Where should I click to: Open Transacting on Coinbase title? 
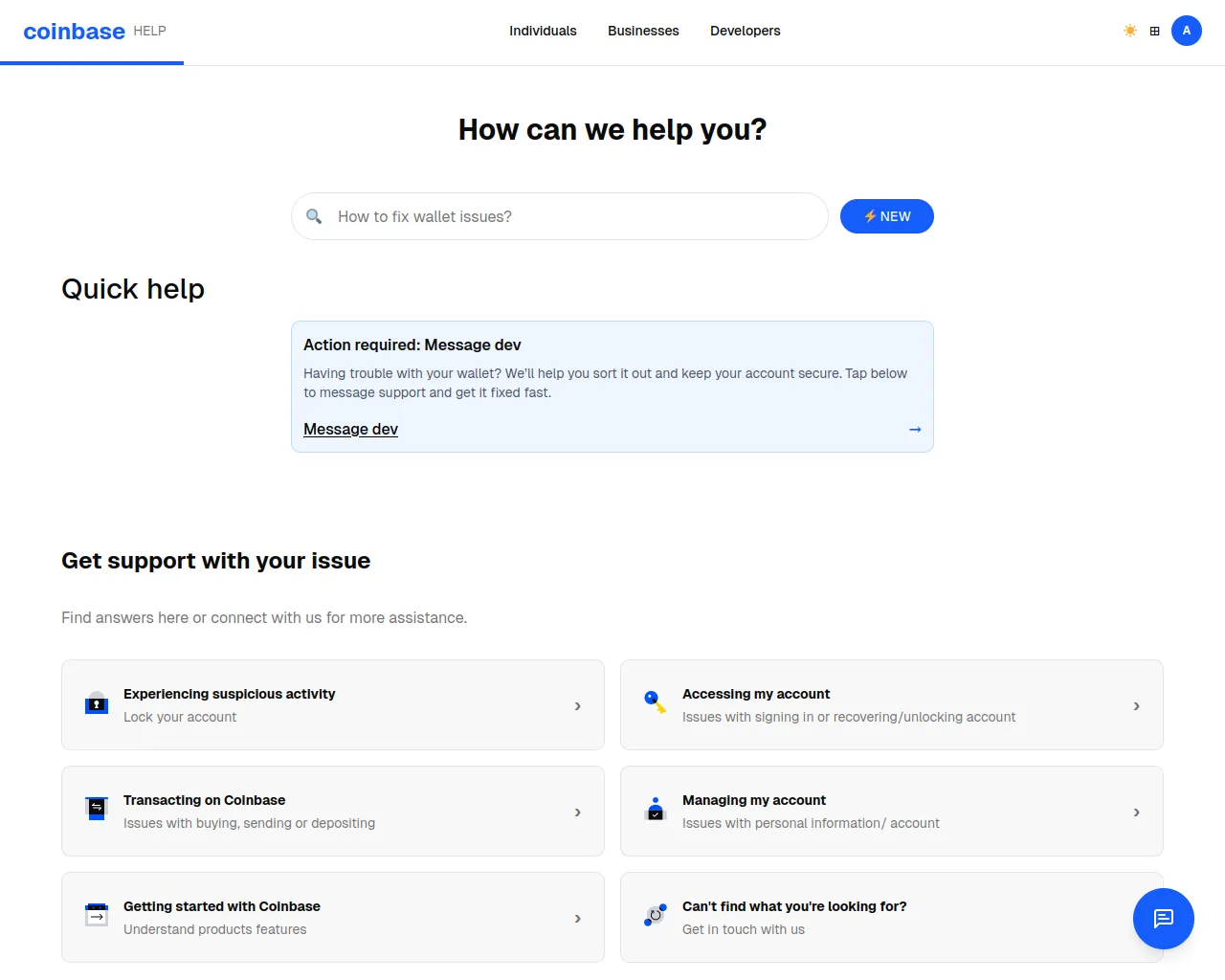204,800
